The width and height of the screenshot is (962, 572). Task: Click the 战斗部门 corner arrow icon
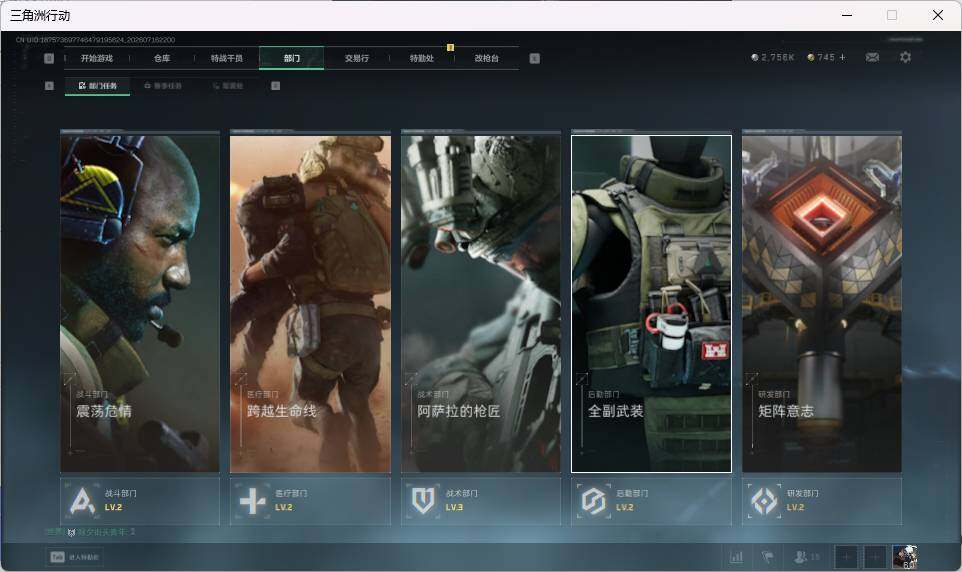tap(69, 379)
